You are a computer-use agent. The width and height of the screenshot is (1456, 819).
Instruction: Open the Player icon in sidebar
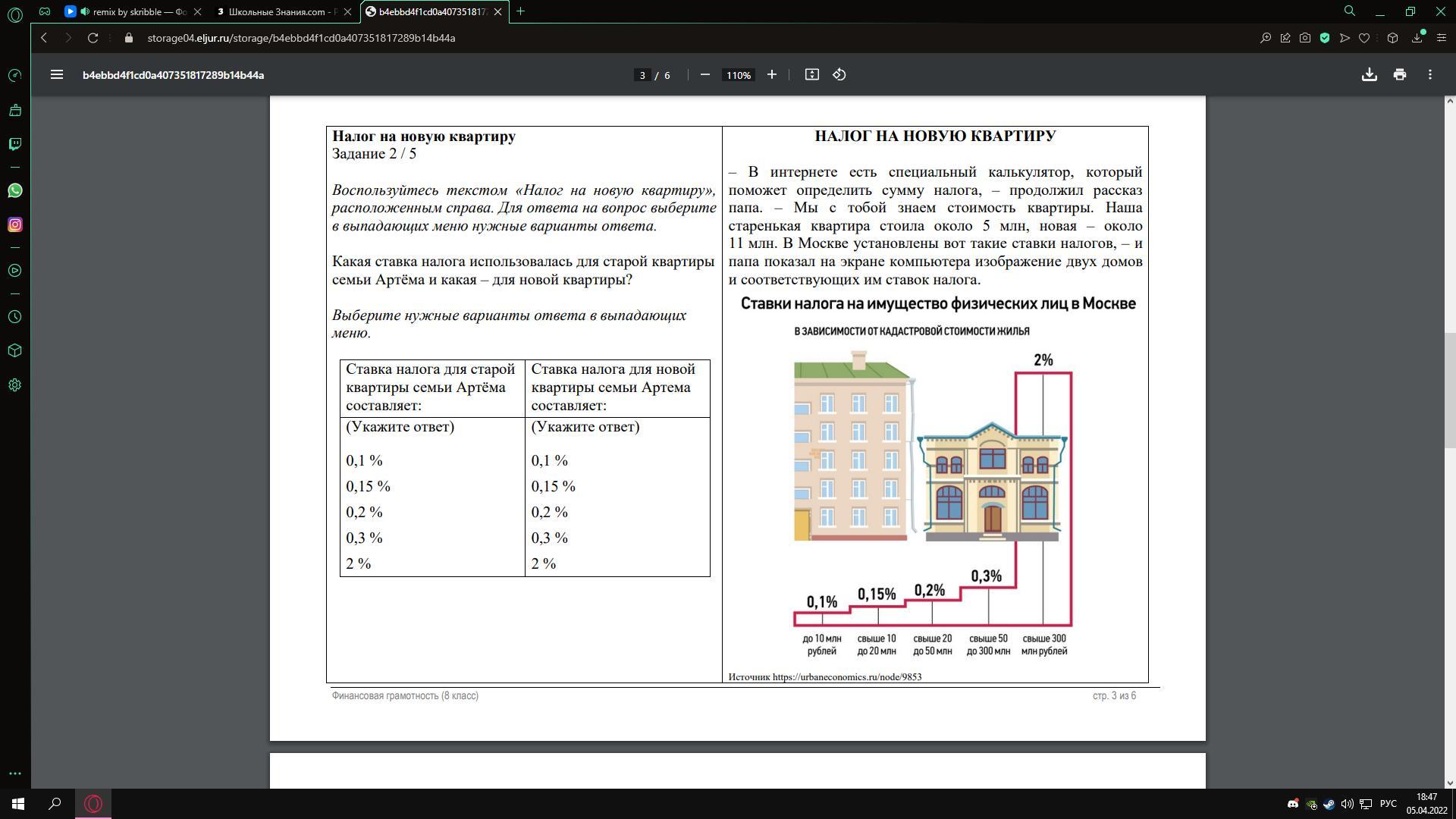tap(14, 271)
